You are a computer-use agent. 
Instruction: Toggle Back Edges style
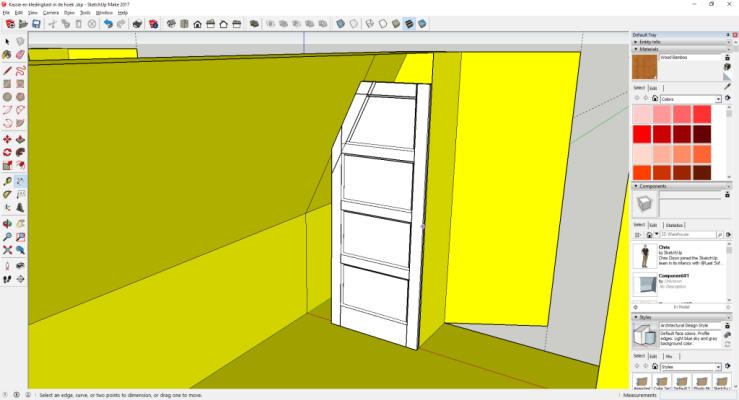pos(354,24)
